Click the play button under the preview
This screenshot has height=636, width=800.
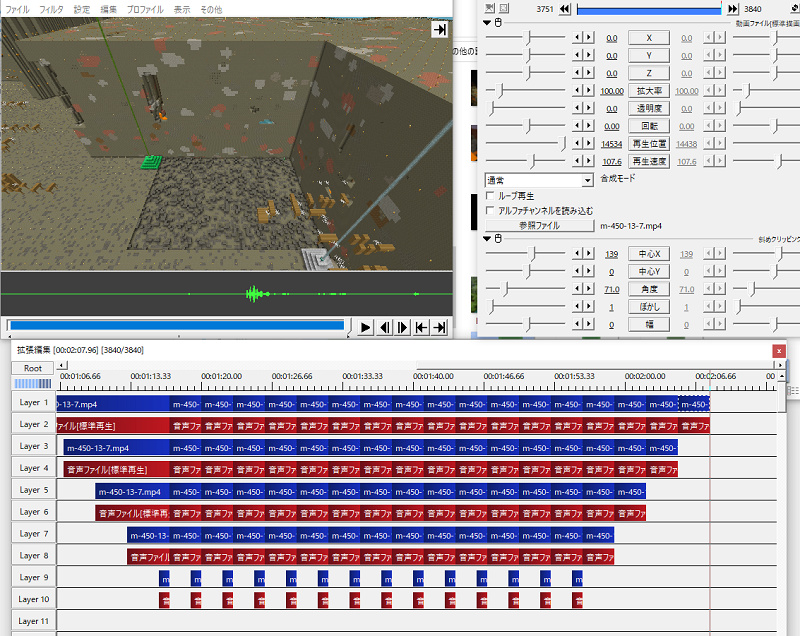365,327
